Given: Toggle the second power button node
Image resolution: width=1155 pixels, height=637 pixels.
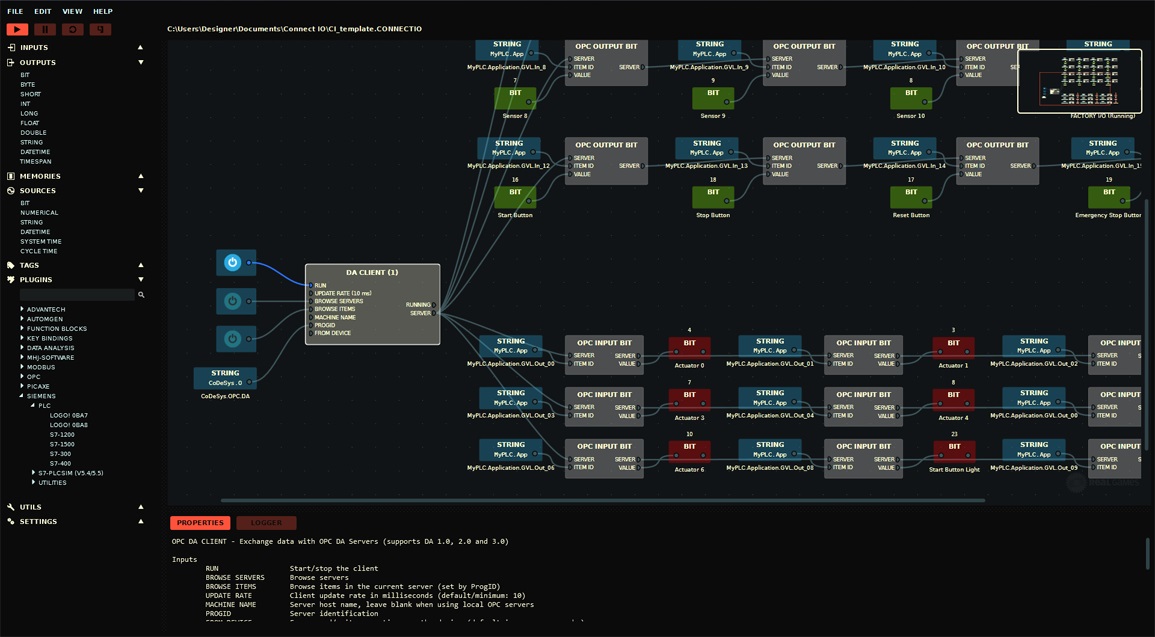Looking at the screenshot, I should [233, 301].
